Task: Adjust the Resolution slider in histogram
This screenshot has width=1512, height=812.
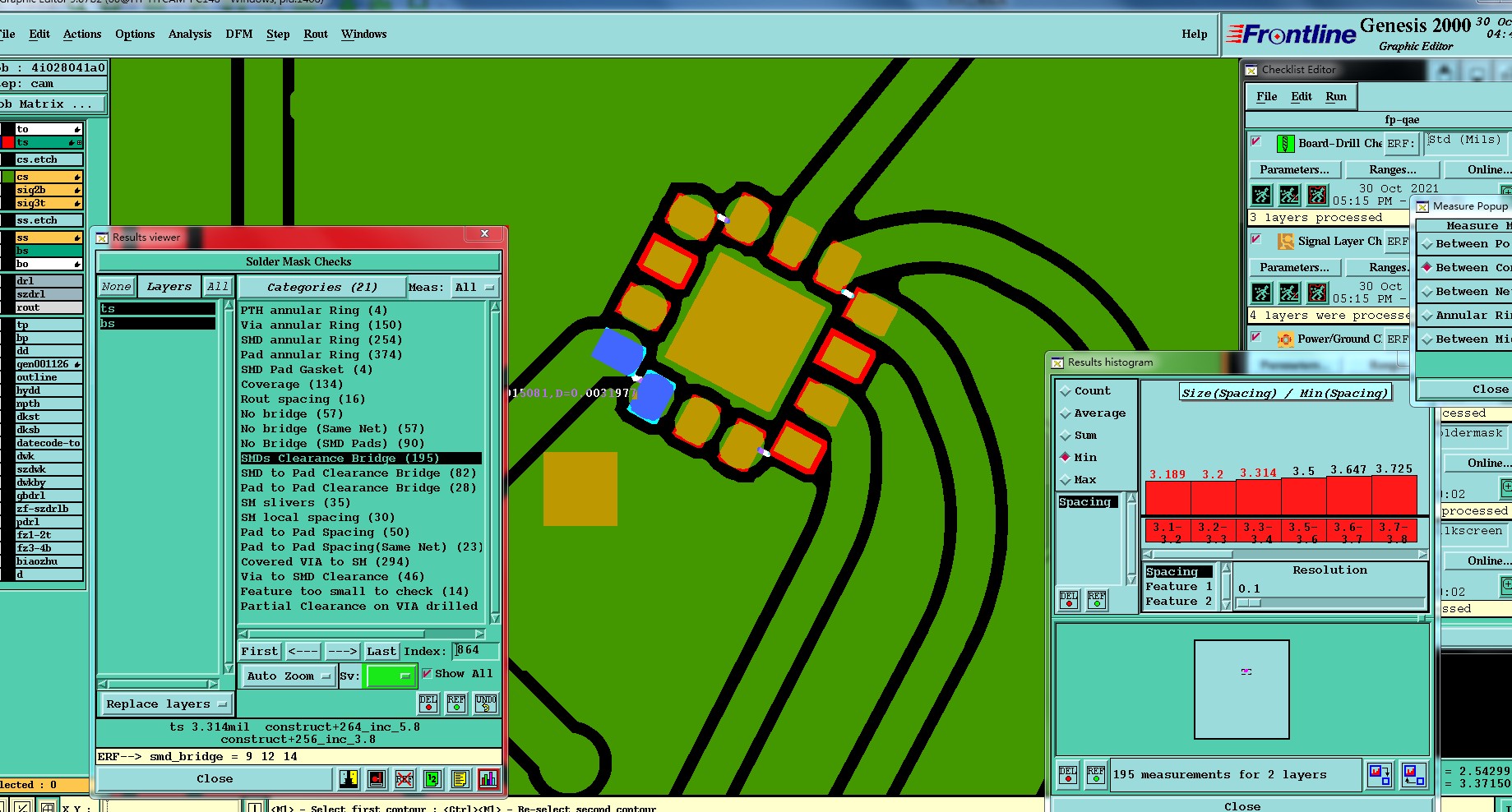Action: coord(1250,602)
